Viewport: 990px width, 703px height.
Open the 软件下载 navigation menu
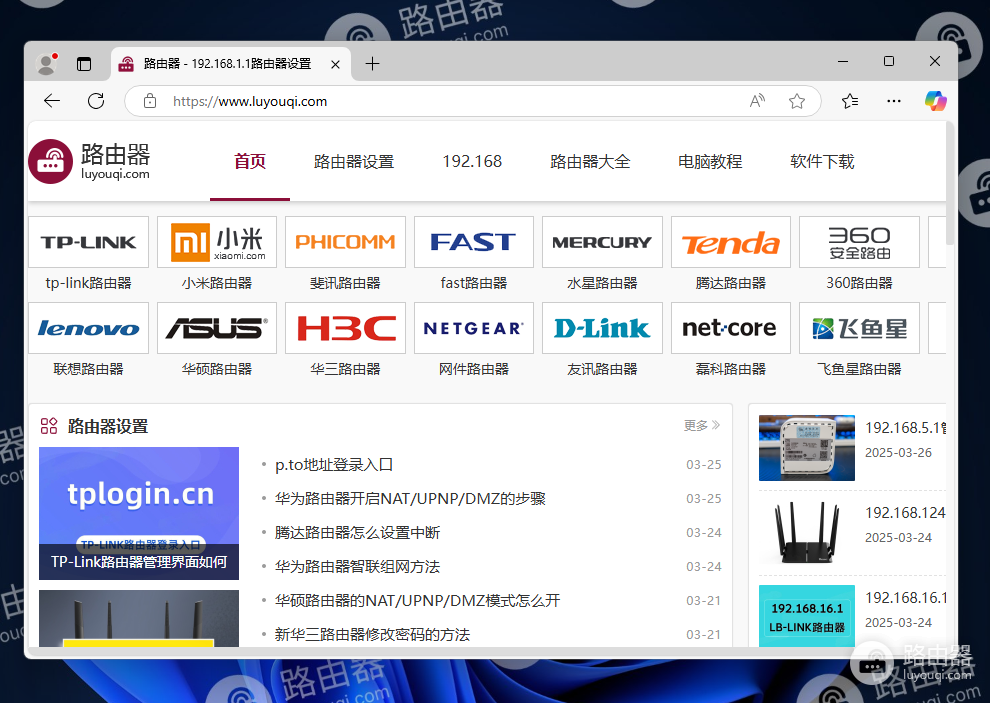822,162
